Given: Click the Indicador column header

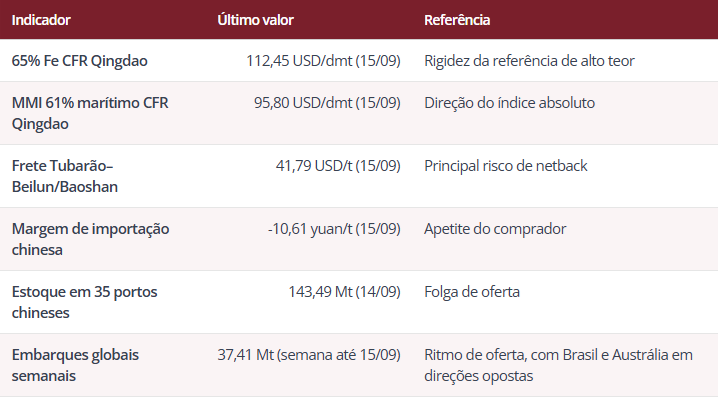Looking at the screenshot, I should tap(41, 20).
